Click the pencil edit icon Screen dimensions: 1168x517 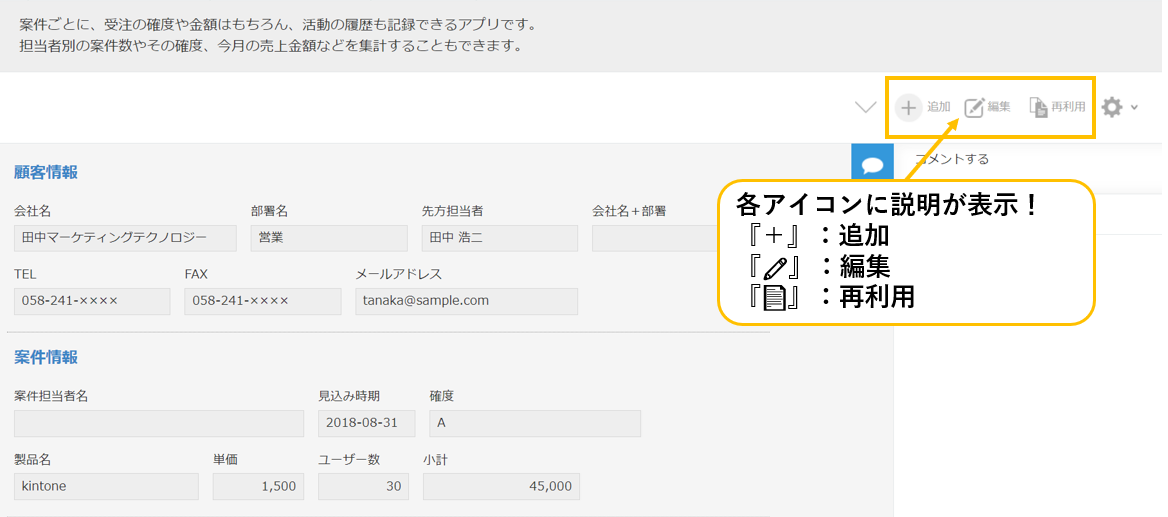(x=974, y=107)
